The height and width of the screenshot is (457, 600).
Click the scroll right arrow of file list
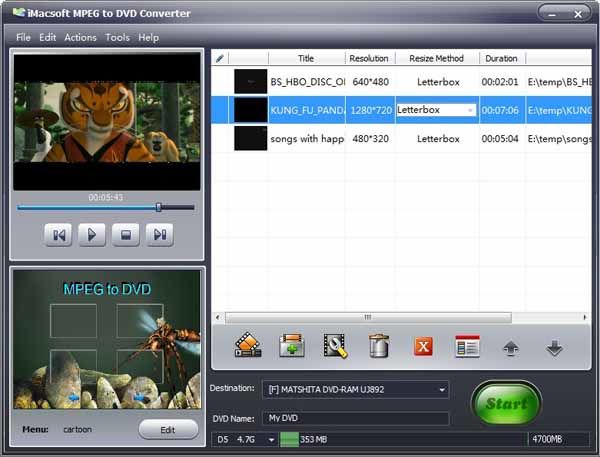[585, 317]
